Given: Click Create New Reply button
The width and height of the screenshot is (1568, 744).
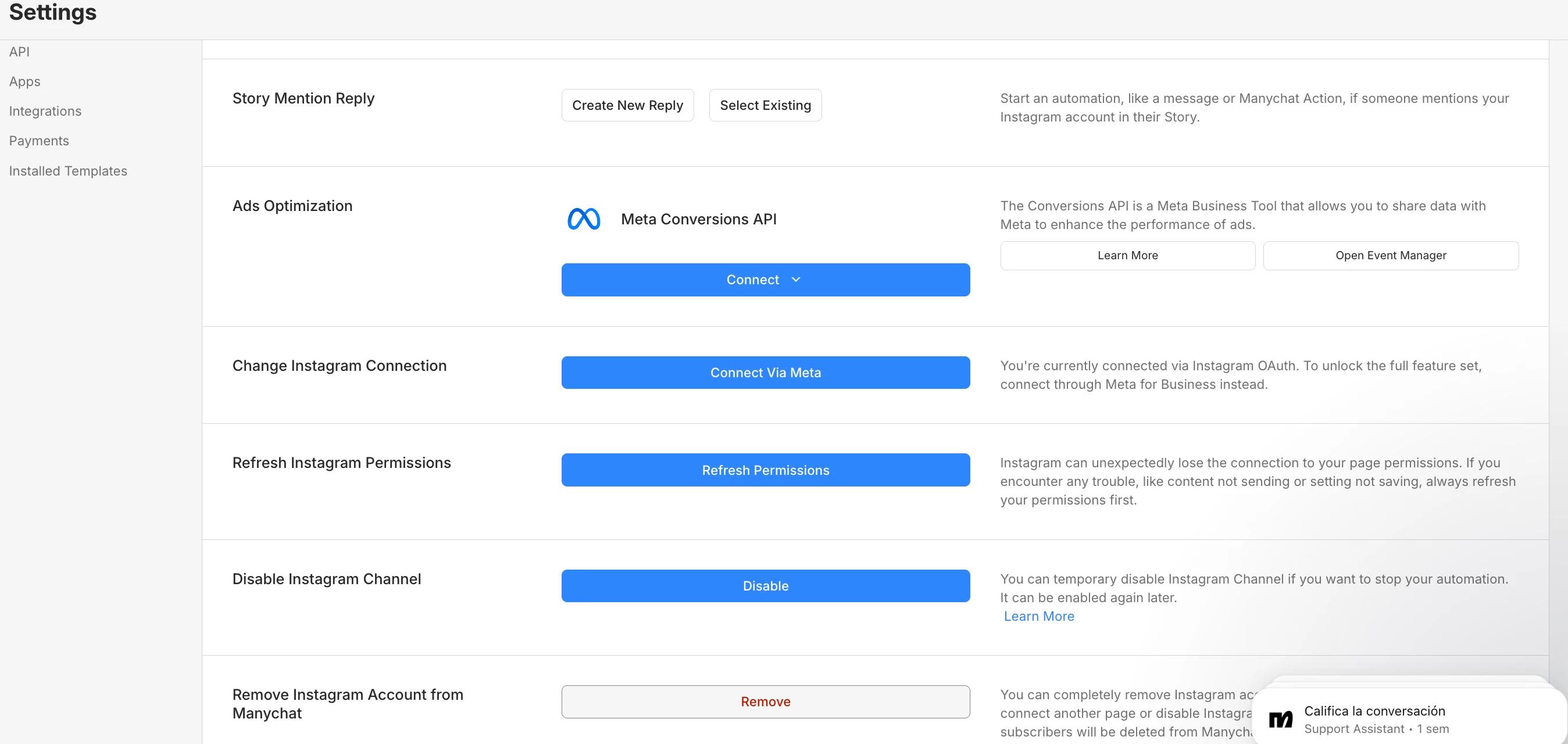Looking at the screenshot, I should click(627, 105).
